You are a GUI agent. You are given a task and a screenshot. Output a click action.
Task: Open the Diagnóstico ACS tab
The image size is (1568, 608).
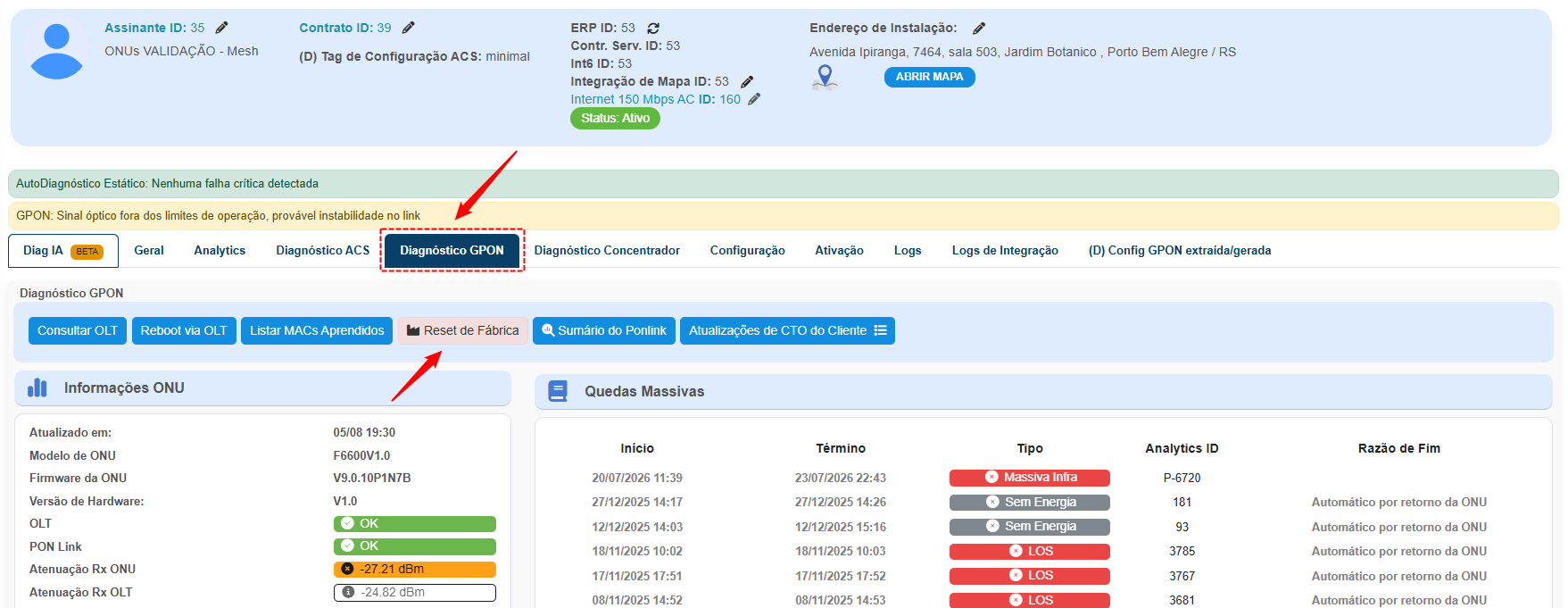323,251
